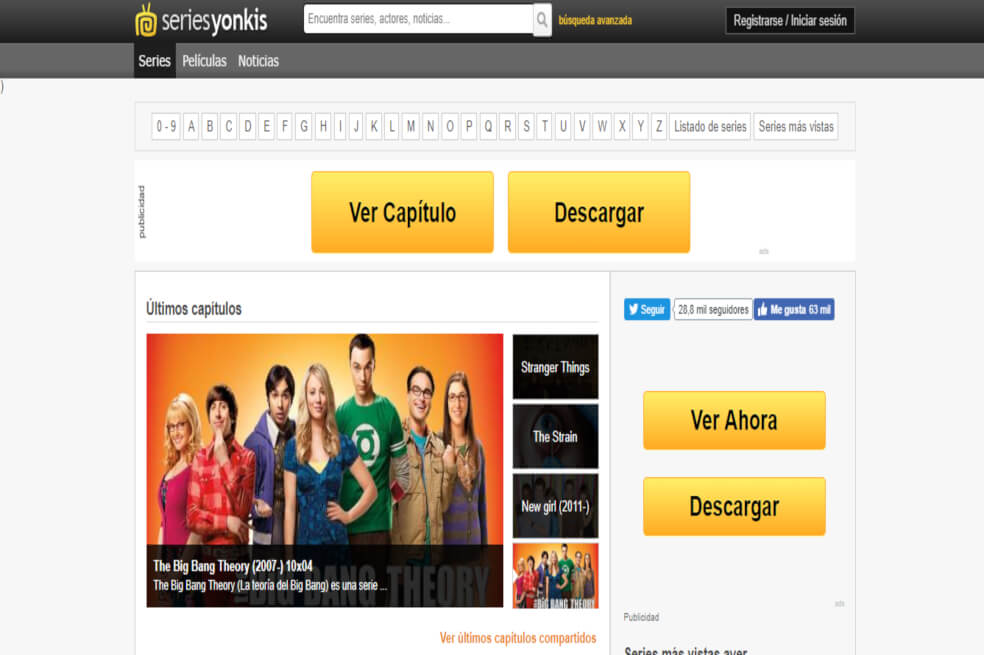Filter series by letter U
The height and width of the screenshot is (655, 984).
click(564, 127)
